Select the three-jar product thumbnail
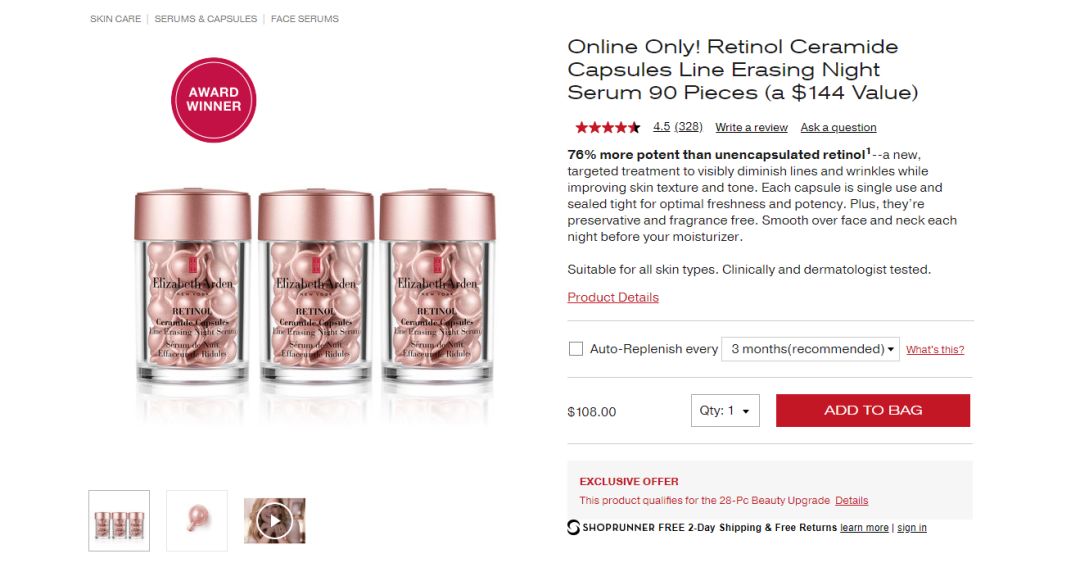This screenshot has height=572, width=1080. [119, 520]
